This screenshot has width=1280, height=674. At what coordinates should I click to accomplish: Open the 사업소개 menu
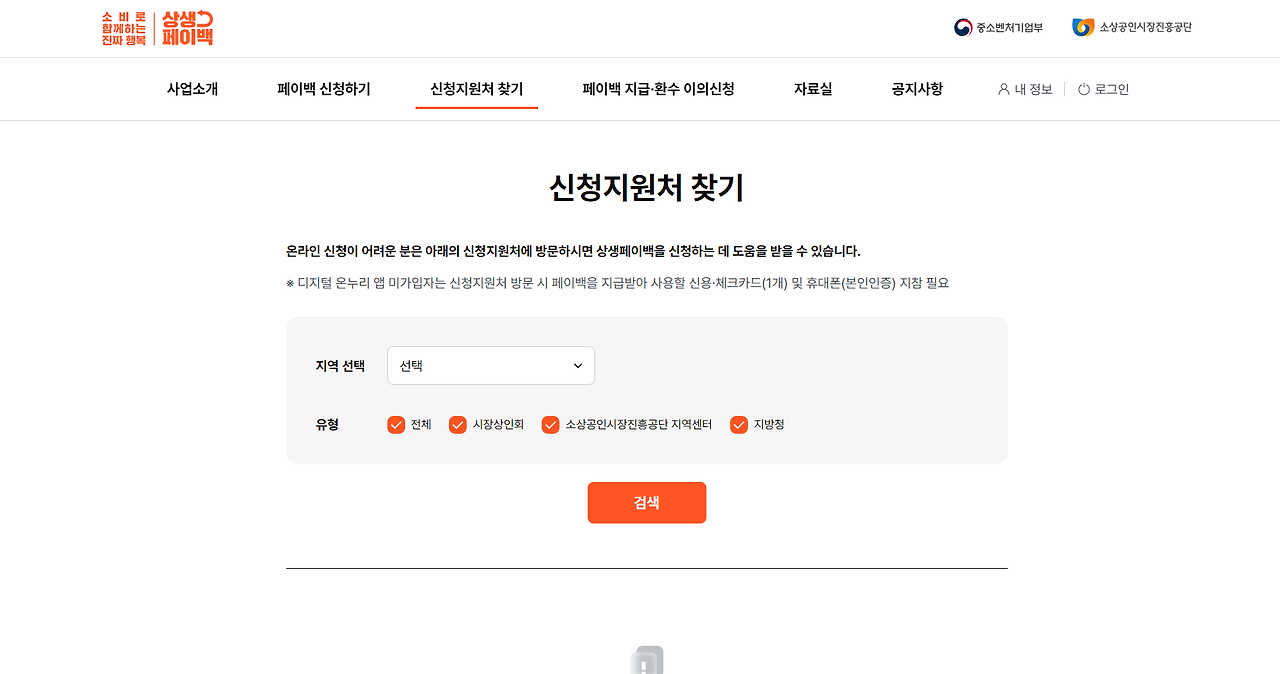click(192, 89)
